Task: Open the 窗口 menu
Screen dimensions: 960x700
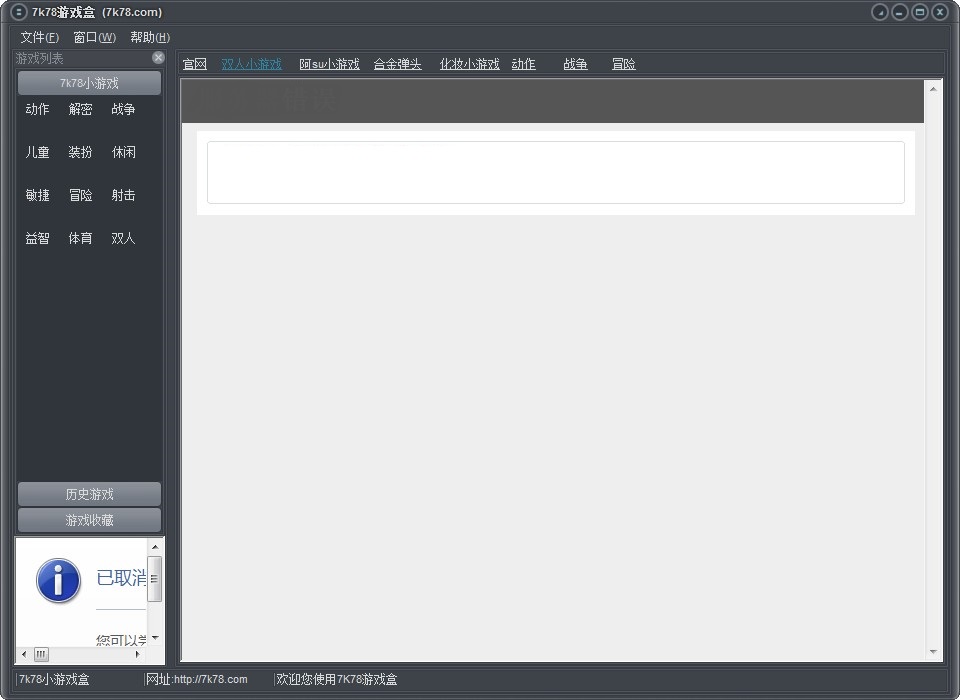Action: [94, 38]
